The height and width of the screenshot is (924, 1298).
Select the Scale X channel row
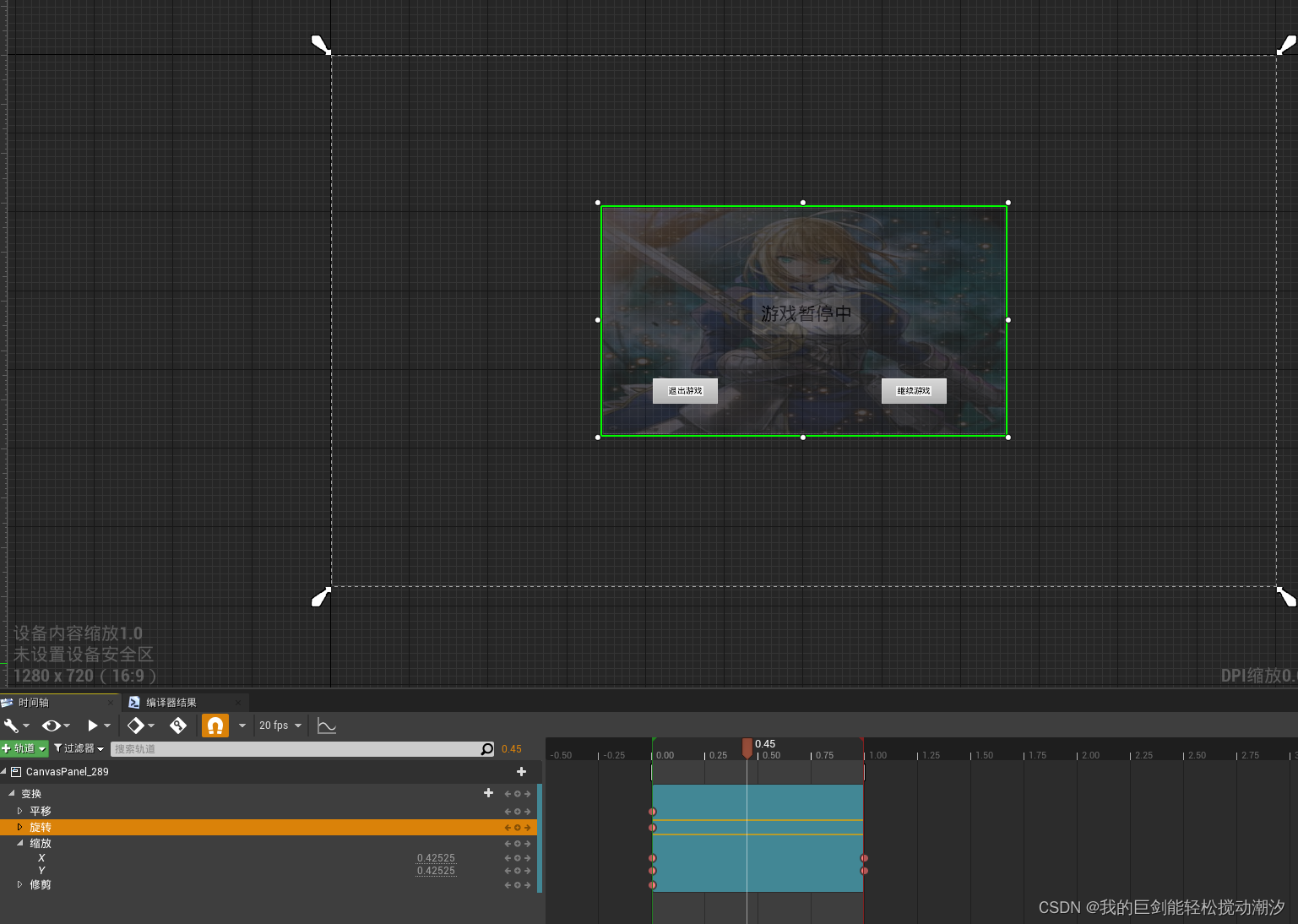[269, 858]
